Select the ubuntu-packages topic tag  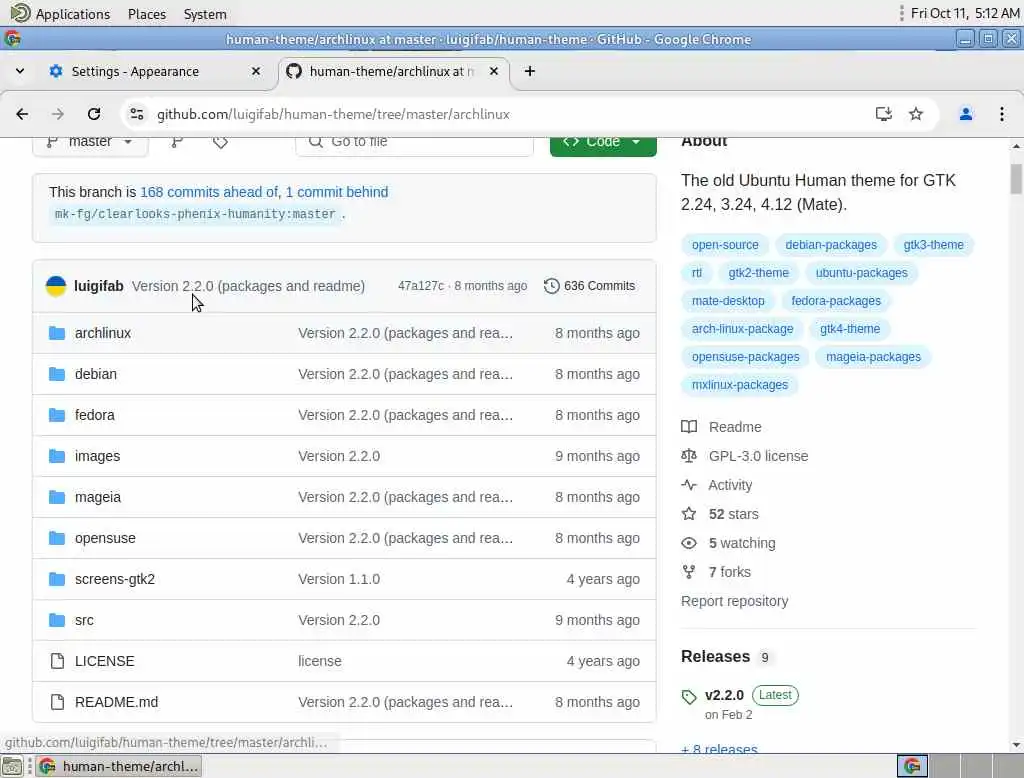[861, 273]
